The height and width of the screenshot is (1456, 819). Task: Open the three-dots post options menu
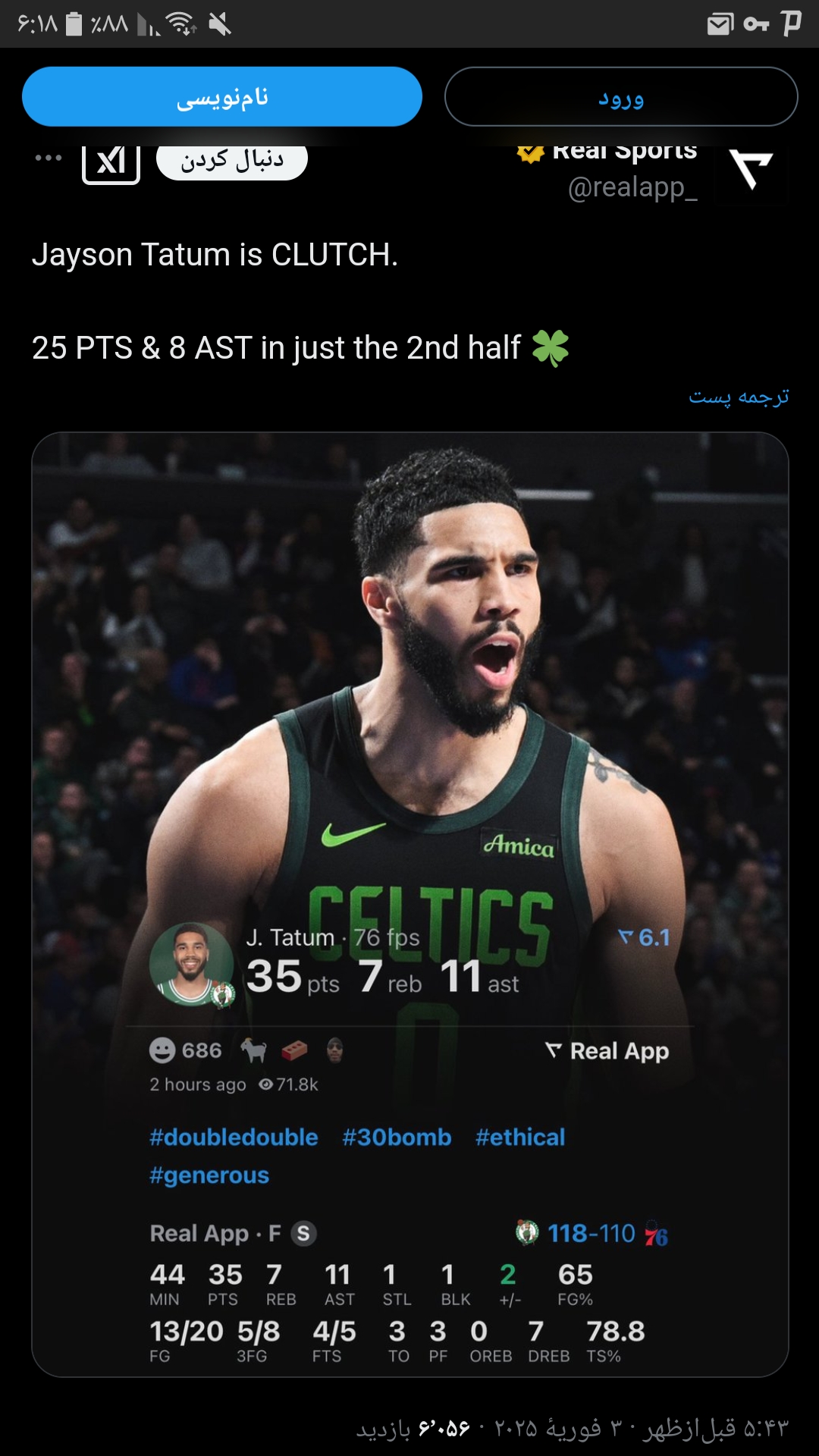(x=49, y=158)
